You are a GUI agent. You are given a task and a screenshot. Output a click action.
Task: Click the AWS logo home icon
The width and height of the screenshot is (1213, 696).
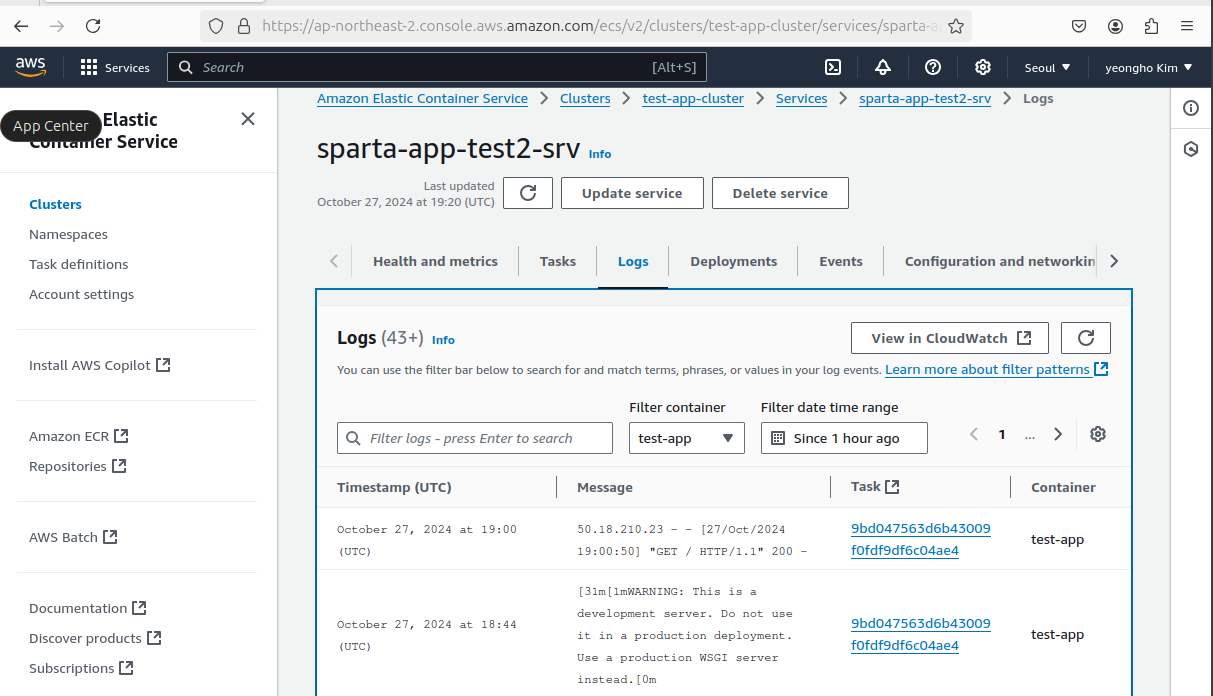click(31, 67)
